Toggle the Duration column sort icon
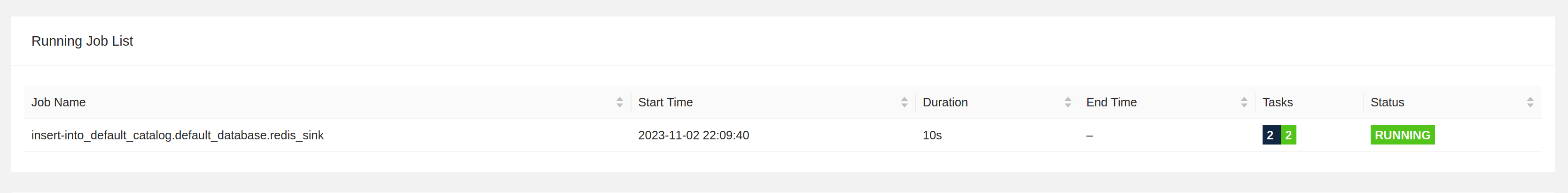This screenshot has height=193, width=1568. pyautogui.click(x=1068, y=103)
